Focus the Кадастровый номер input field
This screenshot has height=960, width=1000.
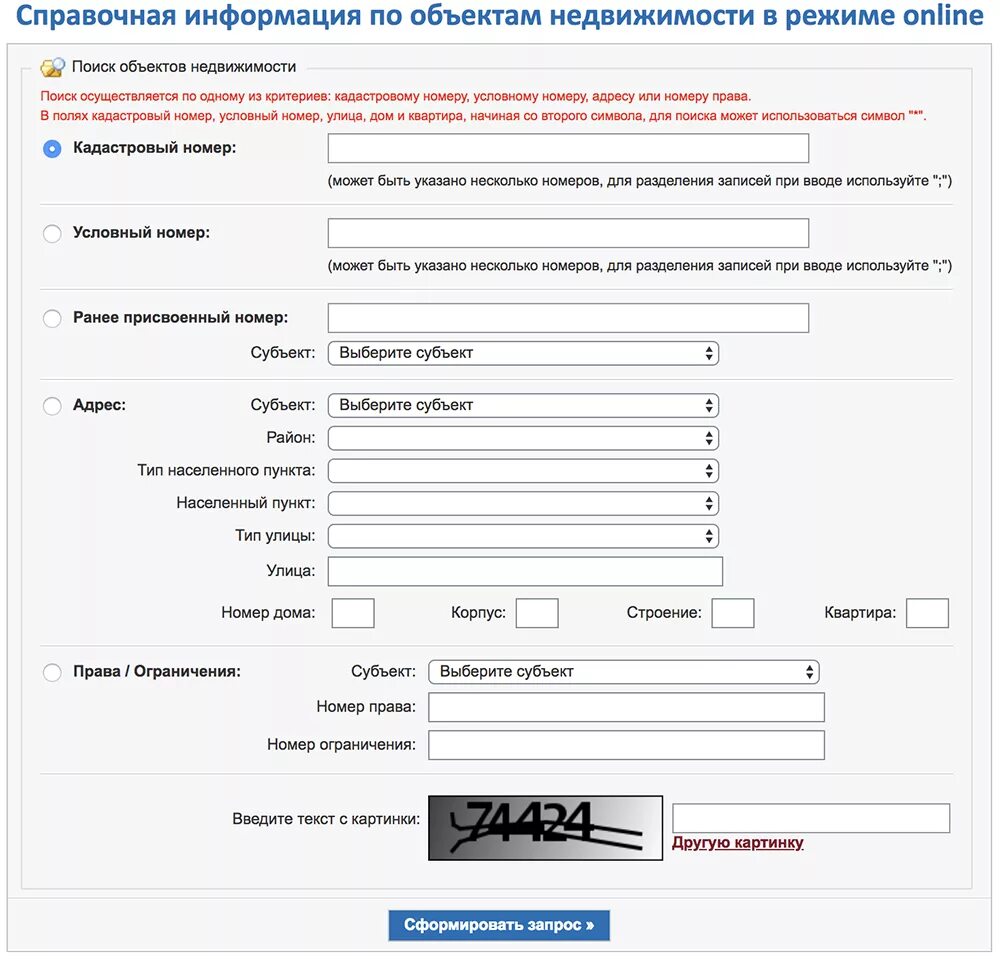(x=568, y=149)
